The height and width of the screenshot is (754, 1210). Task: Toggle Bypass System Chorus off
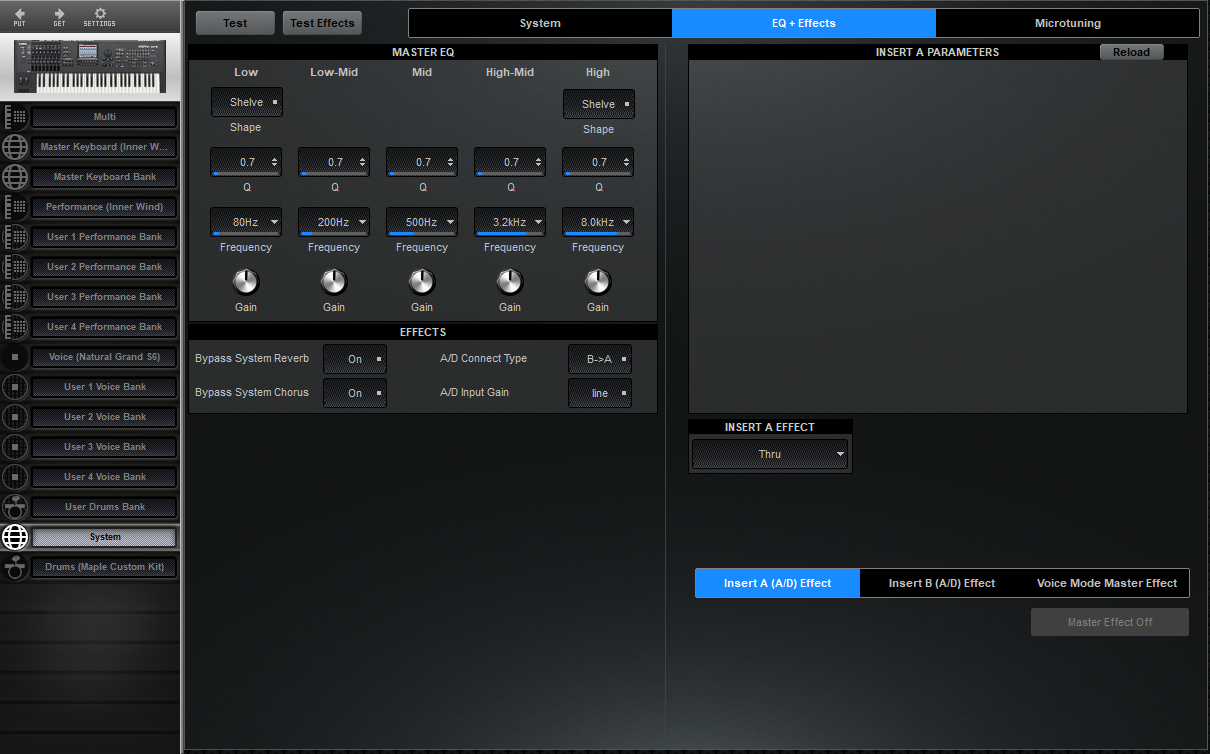pyautogui.click(x=354, y=393)
